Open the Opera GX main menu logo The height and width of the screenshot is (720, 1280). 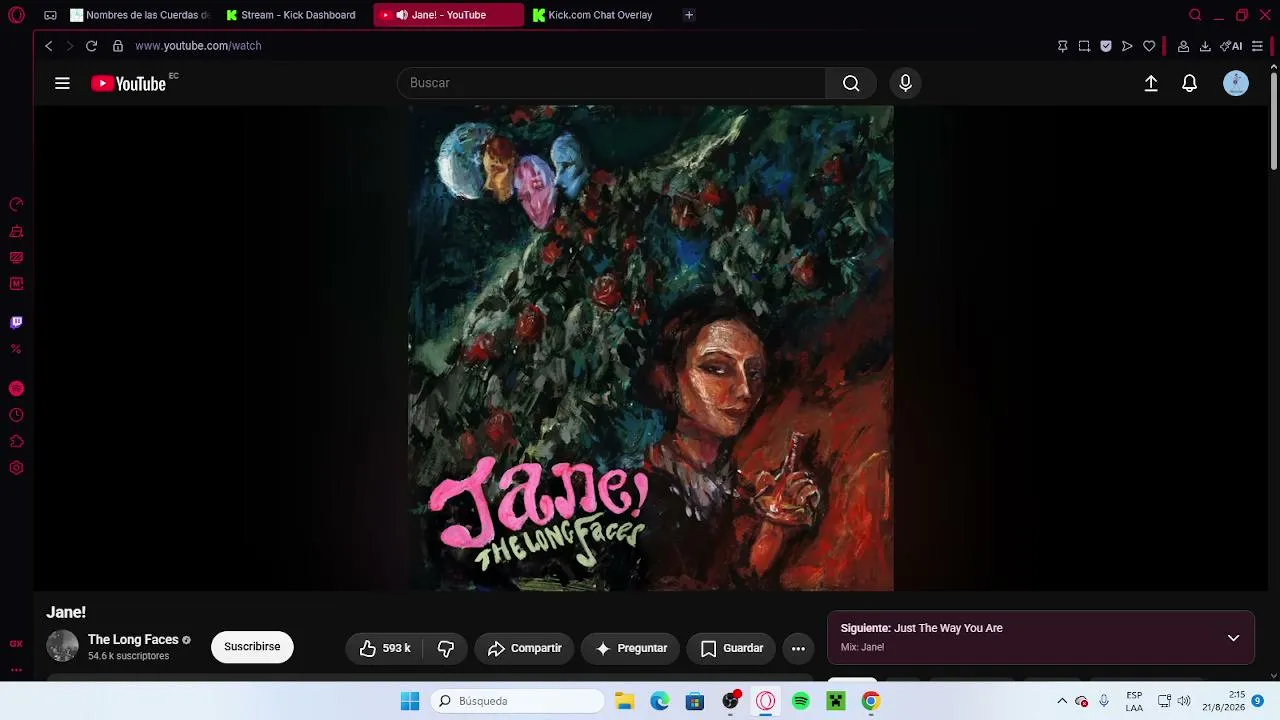tap(16, 15)
